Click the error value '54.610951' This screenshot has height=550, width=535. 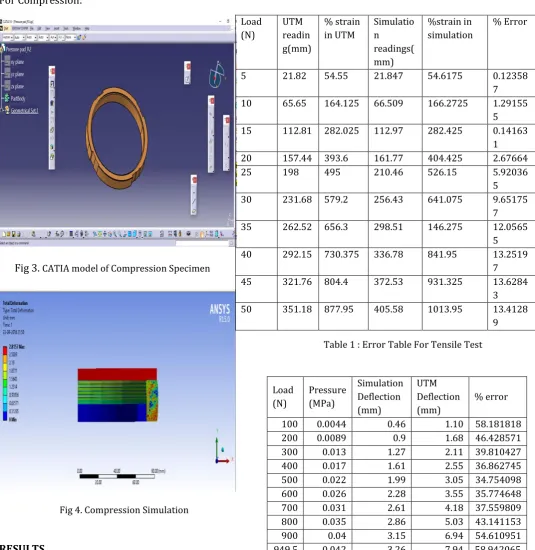[x=498, y=536]
